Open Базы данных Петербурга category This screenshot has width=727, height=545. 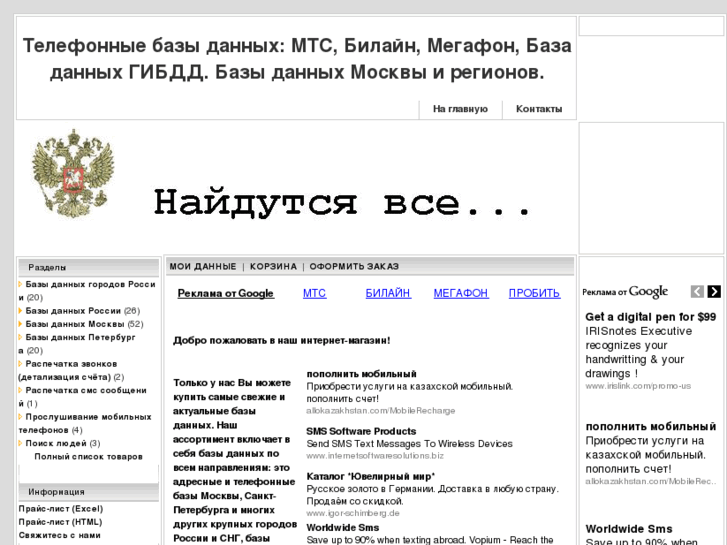point(77,344)
